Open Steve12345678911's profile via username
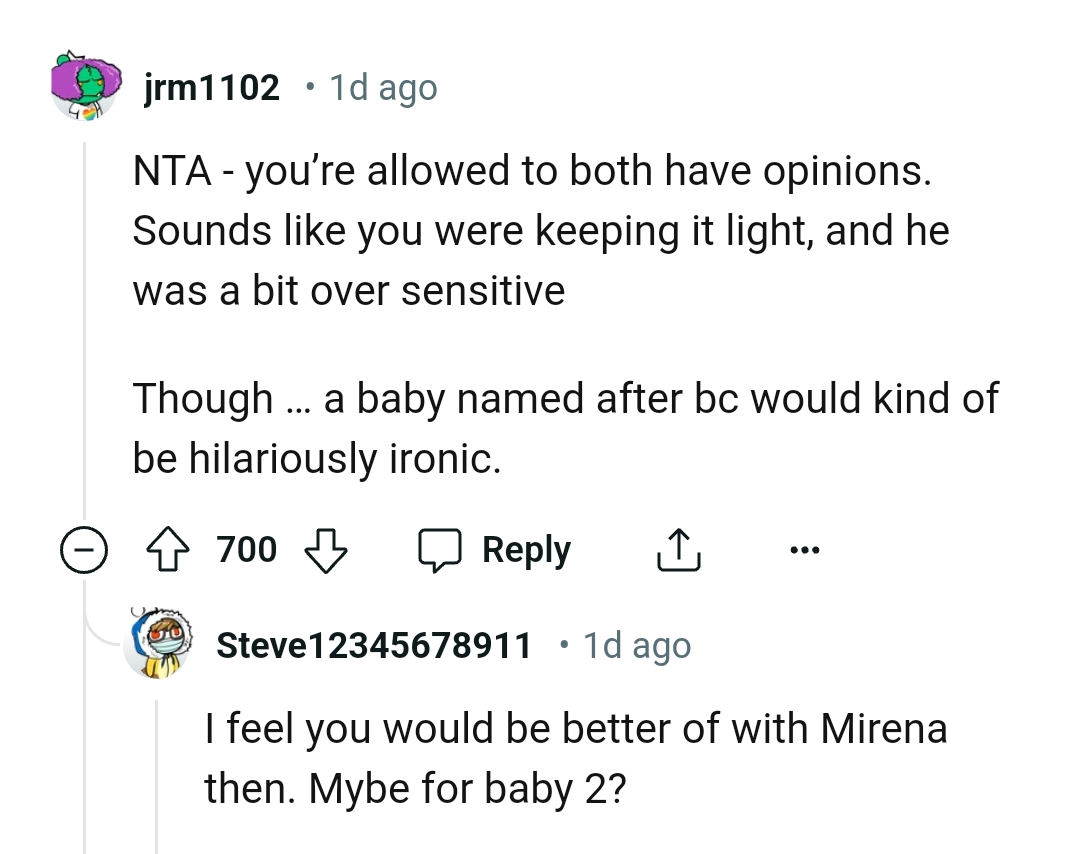 pyautogui.click(x=373, y=644)
